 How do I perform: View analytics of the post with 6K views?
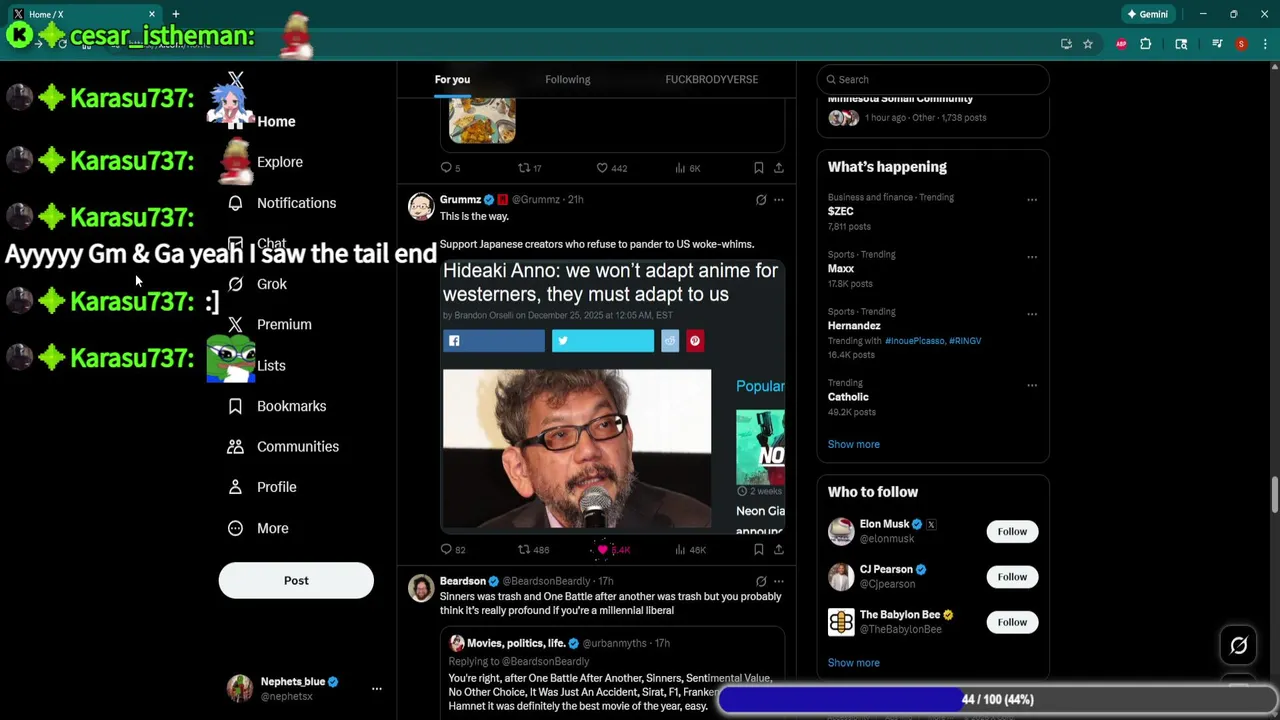(687, 168)
